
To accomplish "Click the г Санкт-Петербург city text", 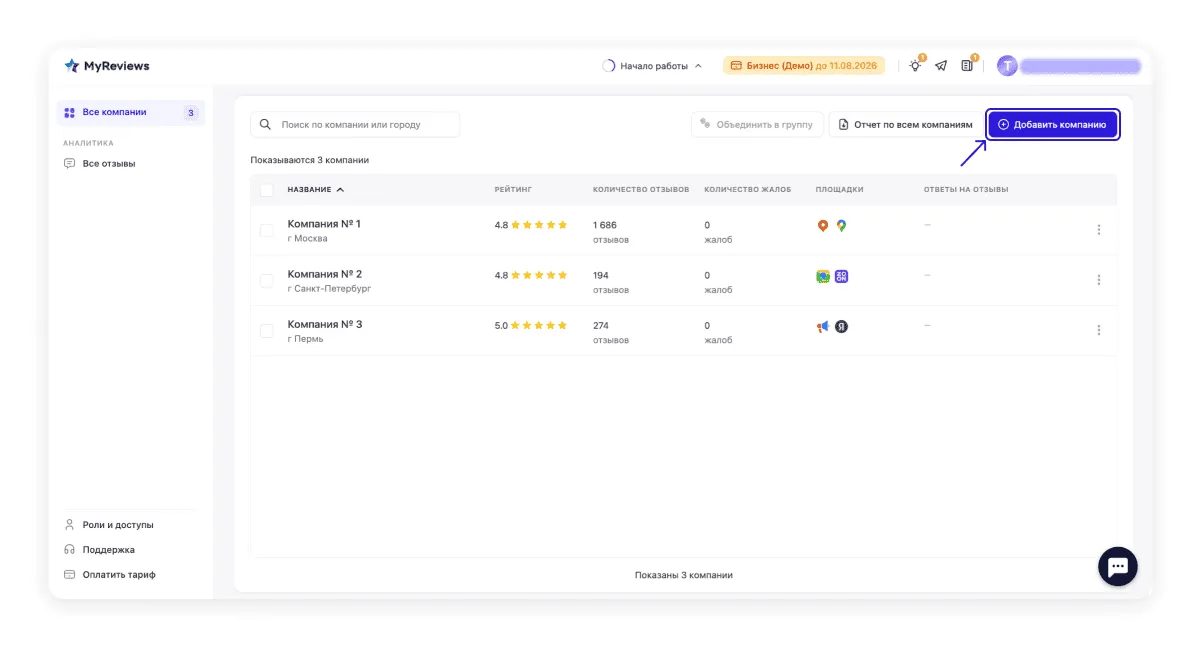I will (x=329, y=289).
